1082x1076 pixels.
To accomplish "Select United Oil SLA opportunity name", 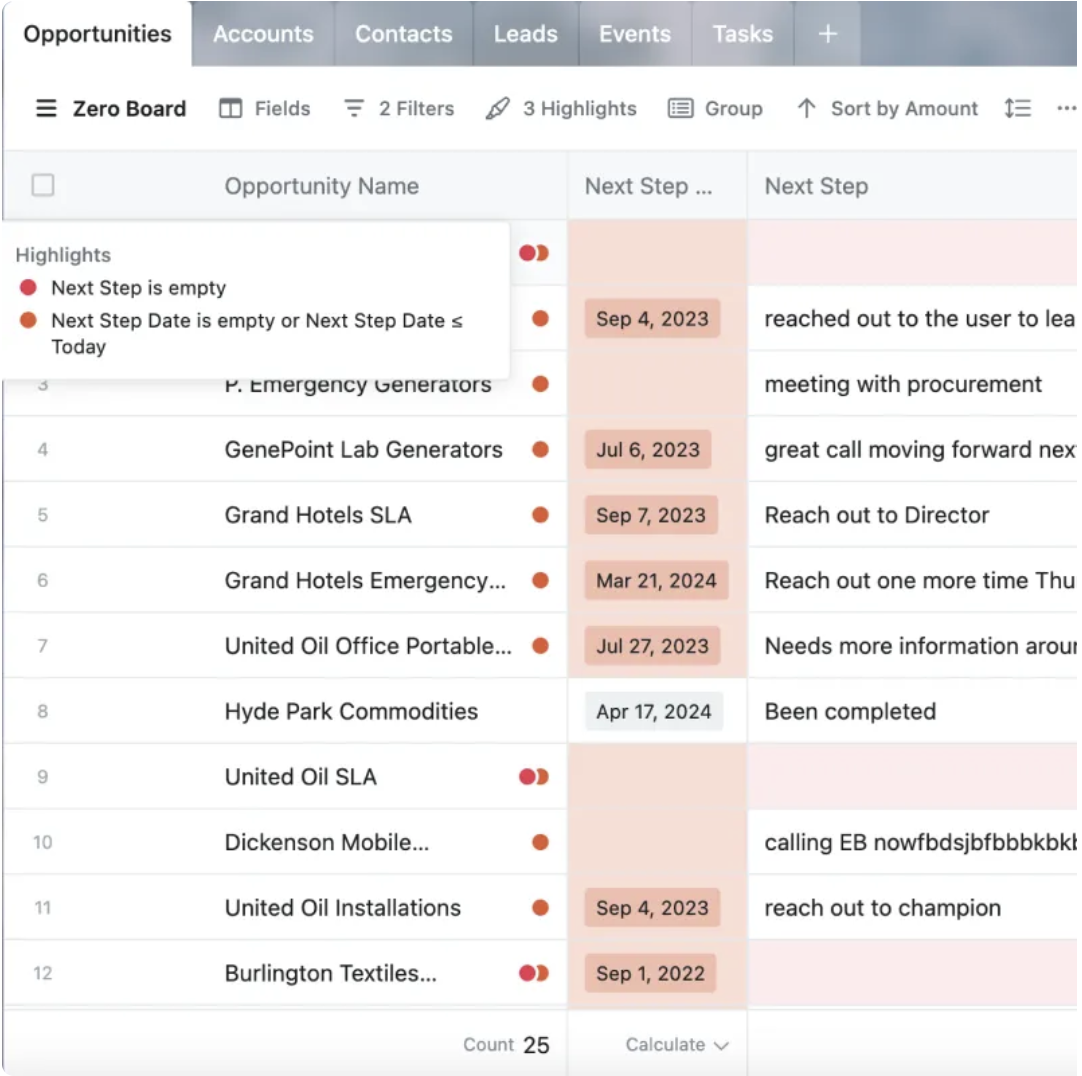I will pos(301,777).
